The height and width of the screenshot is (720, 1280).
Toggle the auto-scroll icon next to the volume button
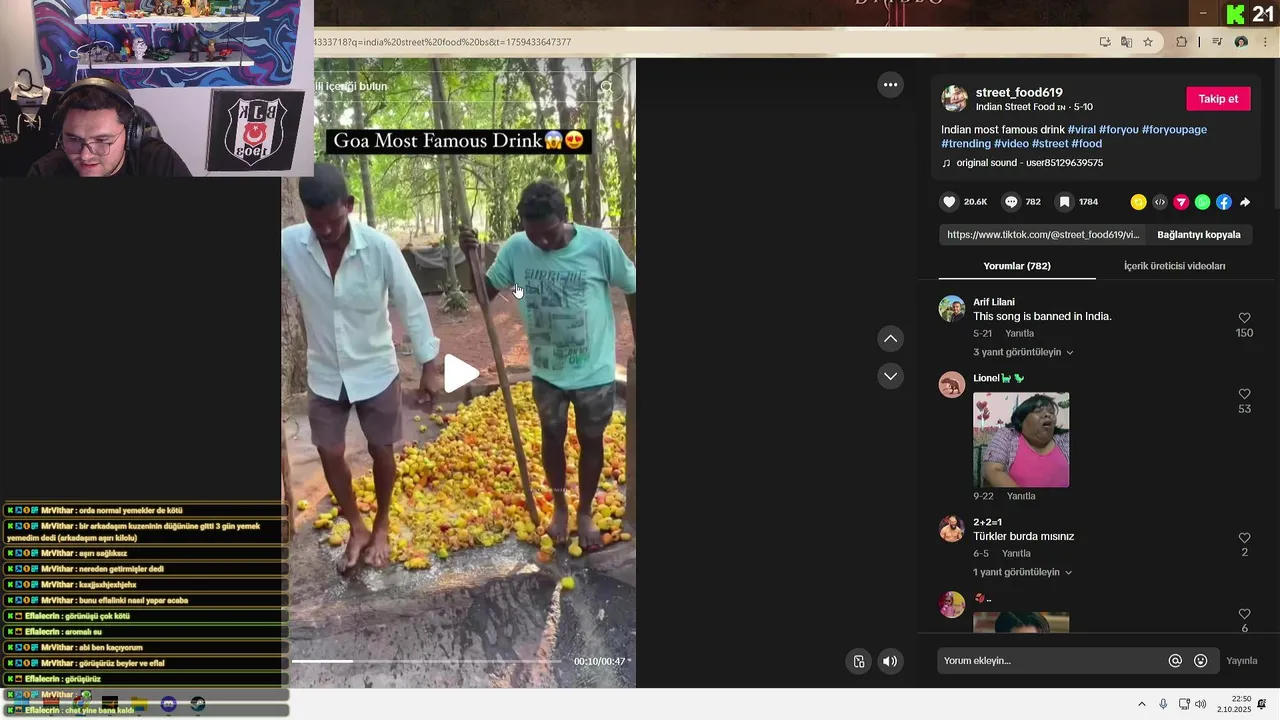pos(859,661)
